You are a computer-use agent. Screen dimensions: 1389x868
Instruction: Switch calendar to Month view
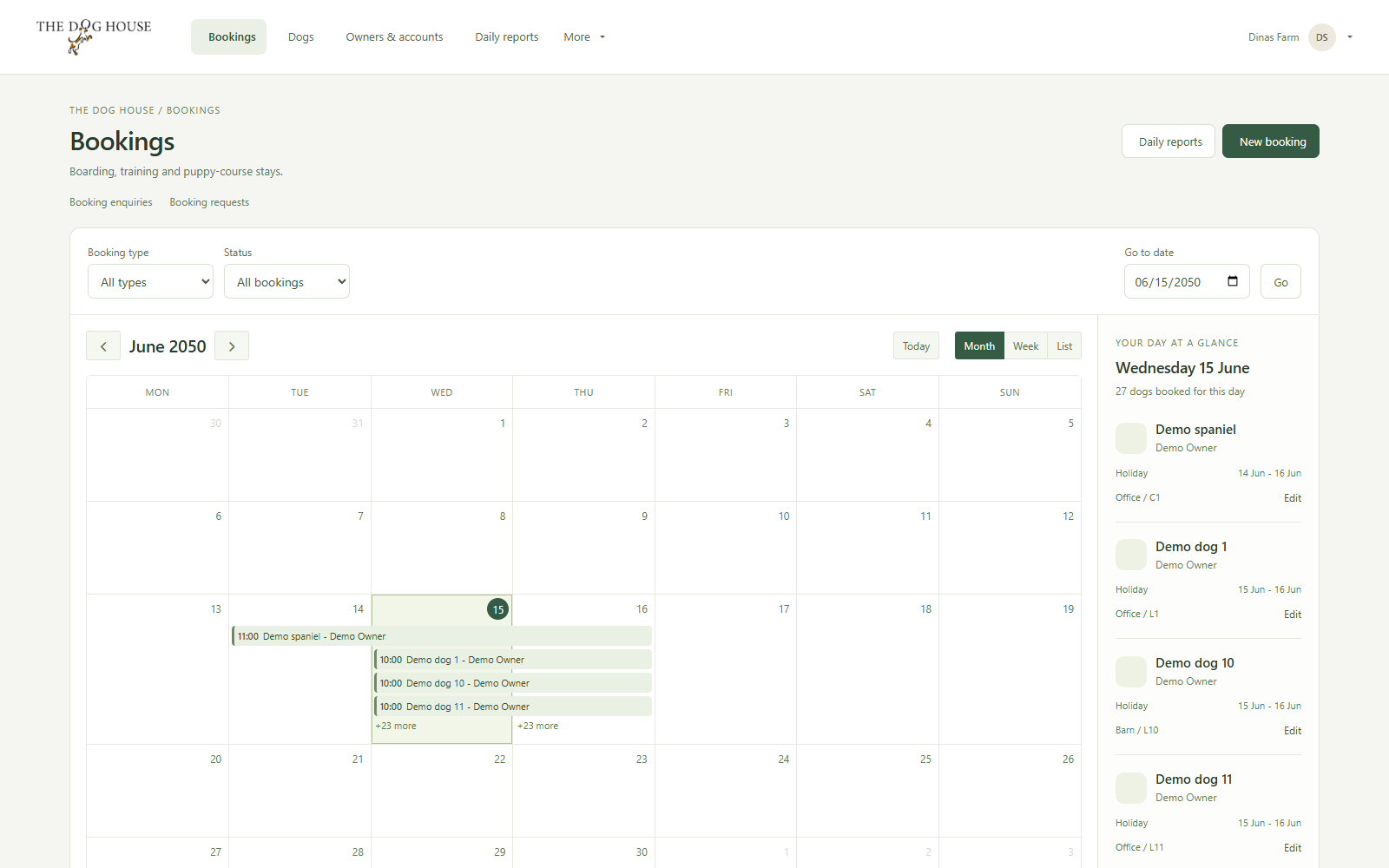tap(979, 345)
